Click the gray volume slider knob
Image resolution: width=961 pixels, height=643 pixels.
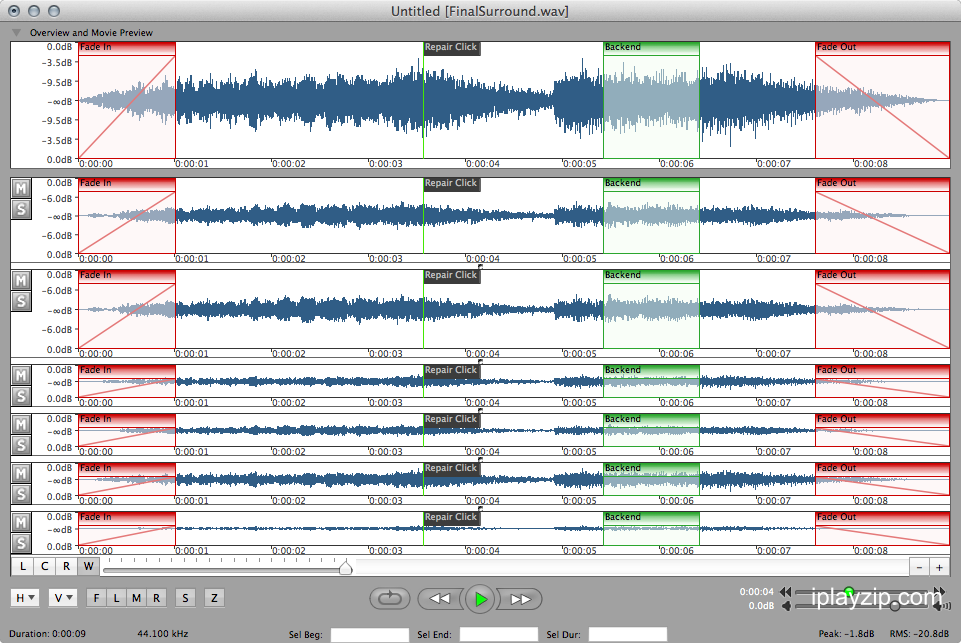[895, 606]
